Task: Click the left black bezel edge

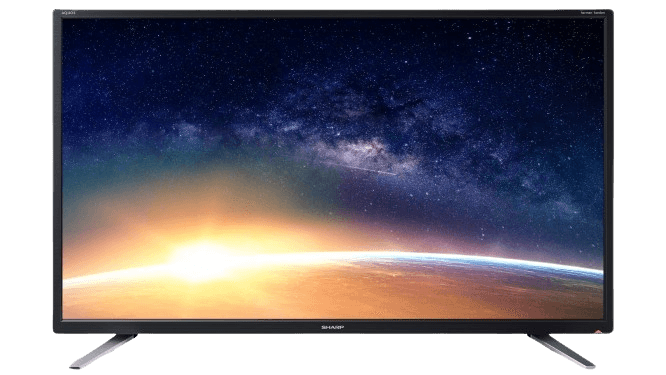Action: point(58,170)
